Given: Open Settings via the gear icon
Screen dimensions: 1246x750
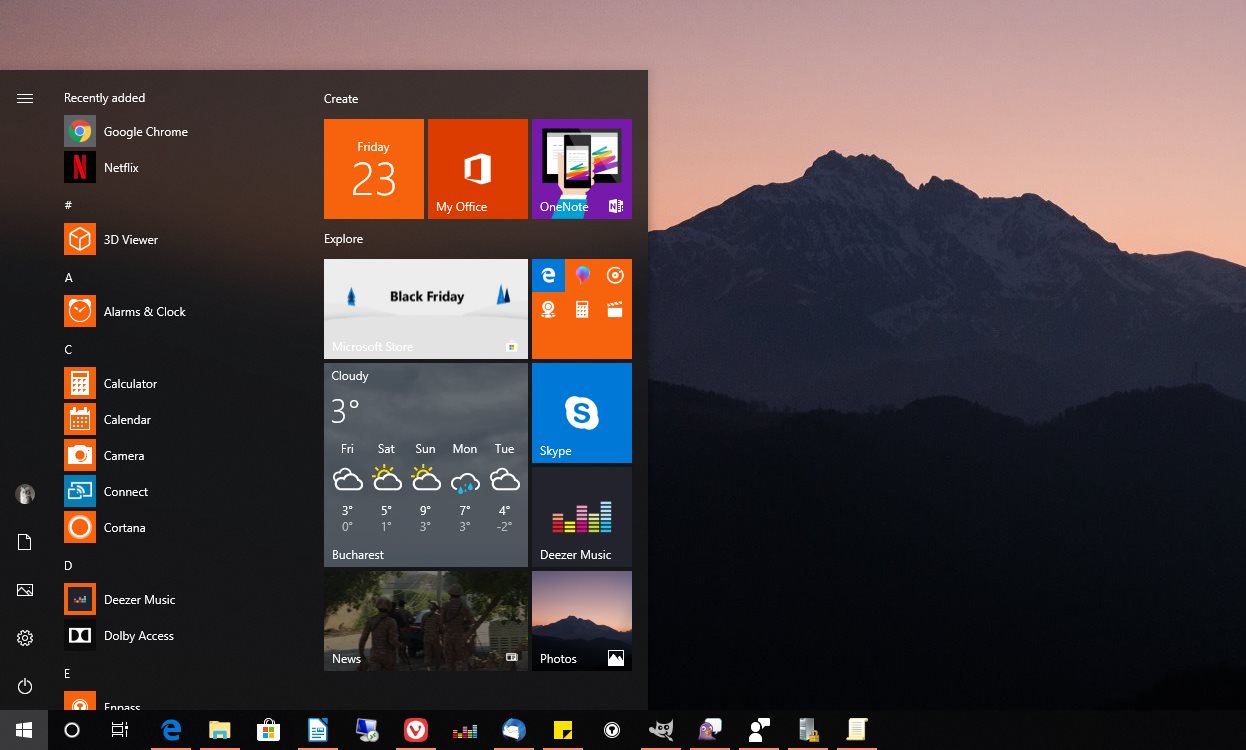Looking at the screenshot, I should click(24, 637).
